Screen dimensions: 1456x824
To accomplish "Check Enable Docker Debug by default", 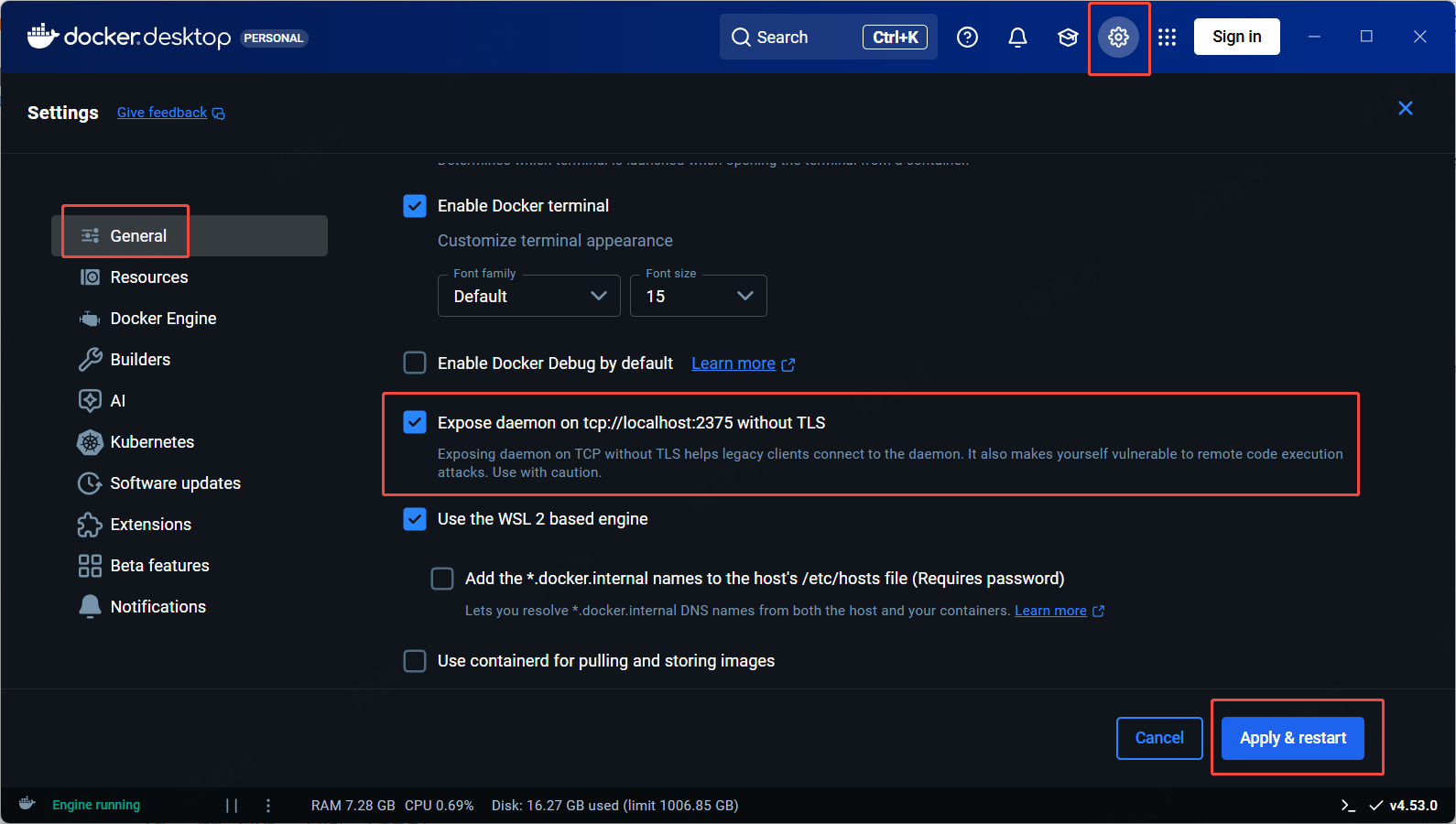I will pyautogui.click(x=415, y=363).
